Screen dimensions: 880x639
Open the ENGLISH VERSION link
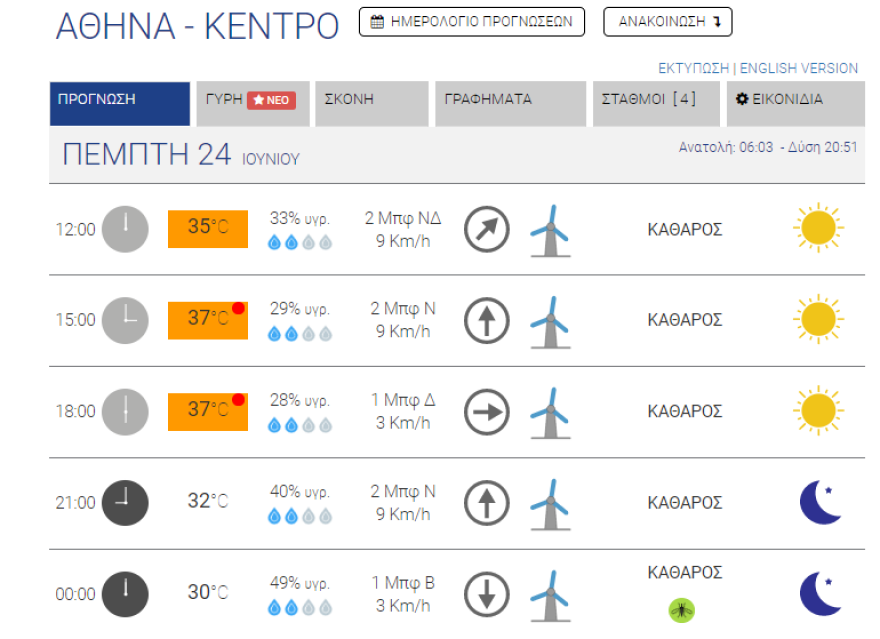coord(800,68)
